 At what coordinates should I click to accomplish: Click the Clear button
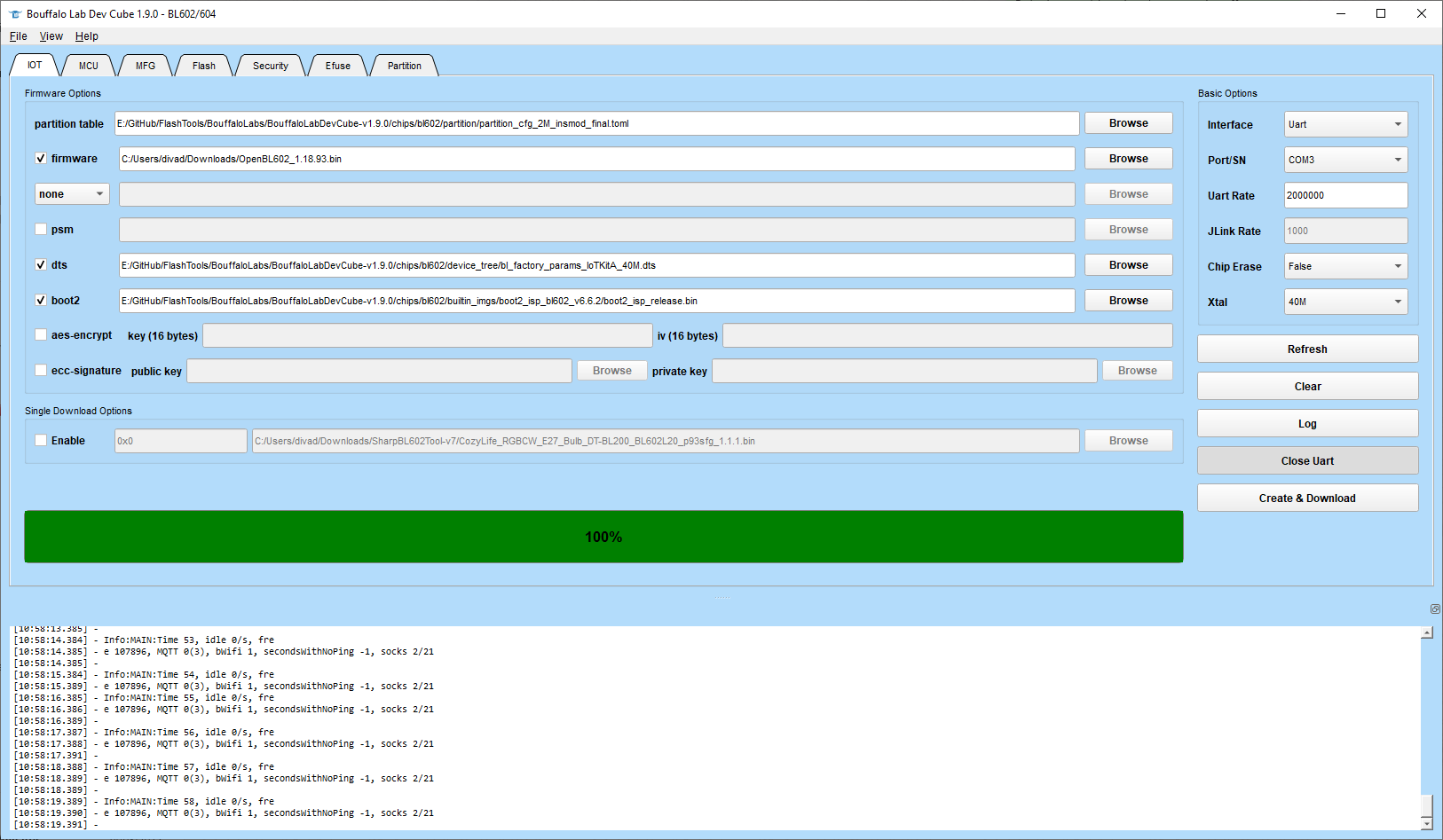point(1308,387)
